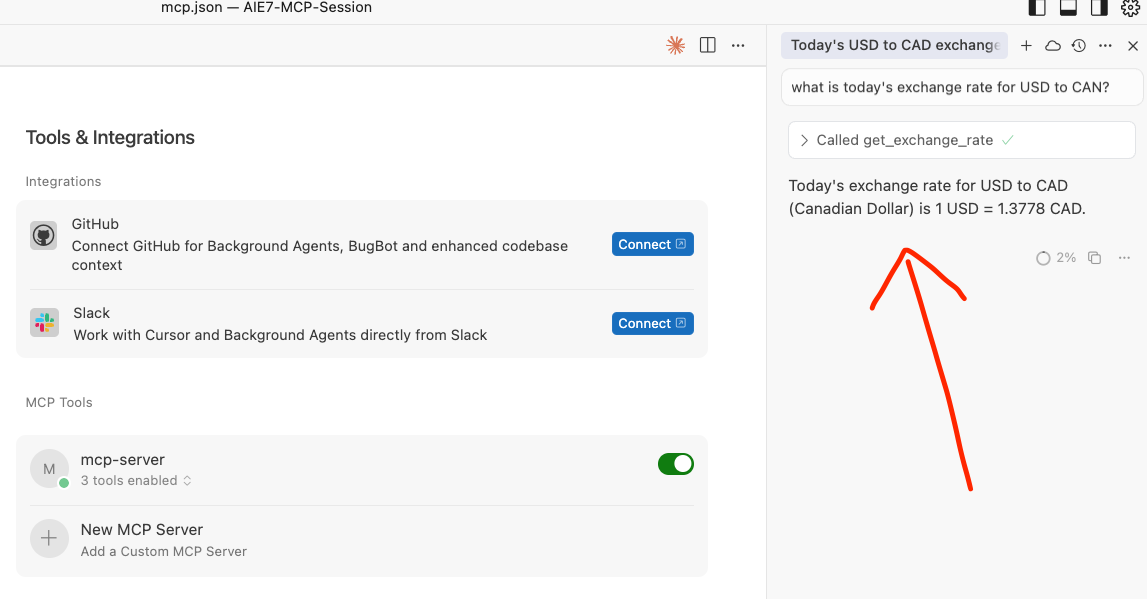Viewport: 1147px width, 599px height.
Task: Disable the mcp-server toggle
Action: 675,463
